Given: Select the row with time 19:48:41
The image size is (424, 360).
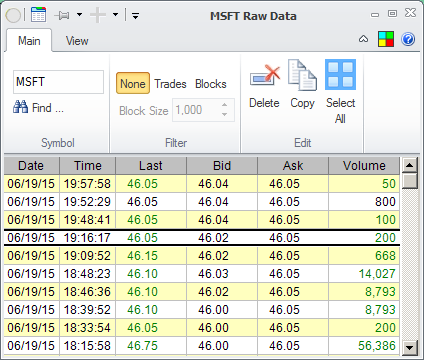Looking at the screenshot, I should (202, 220).
